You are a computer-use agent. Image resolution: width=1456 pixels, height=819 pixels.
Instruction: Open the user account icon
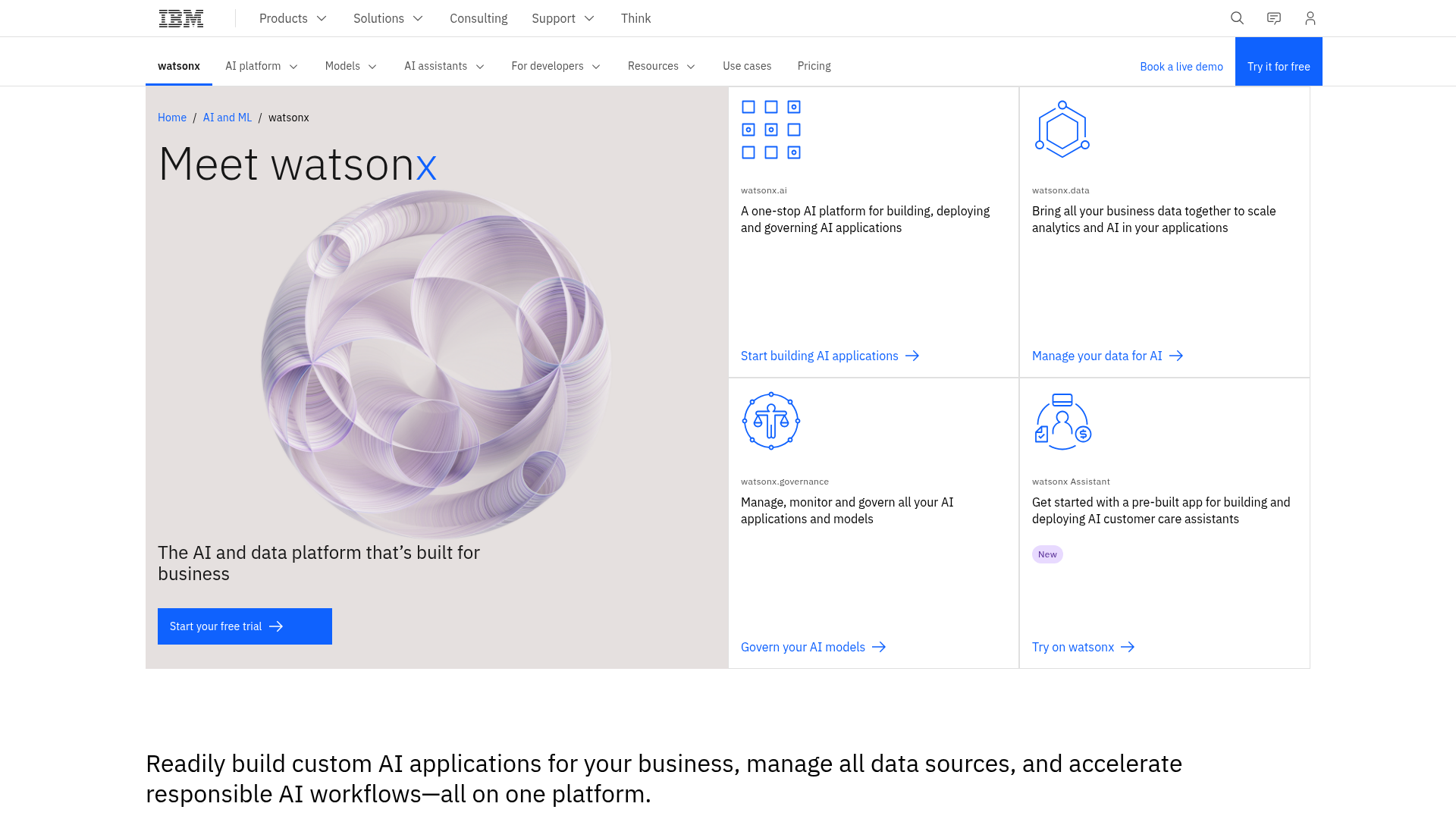[1310, 17]
